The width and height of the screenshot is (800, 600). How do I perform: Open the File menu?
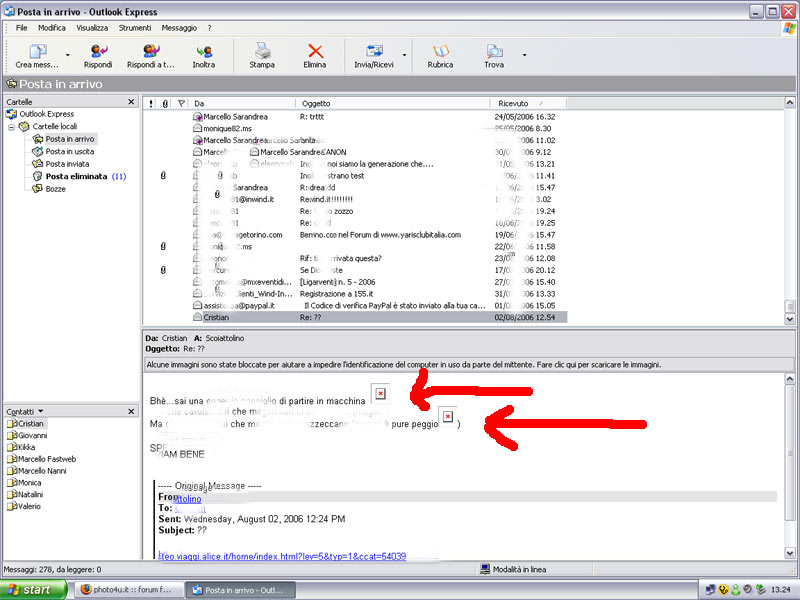click(x=21, y=28)
